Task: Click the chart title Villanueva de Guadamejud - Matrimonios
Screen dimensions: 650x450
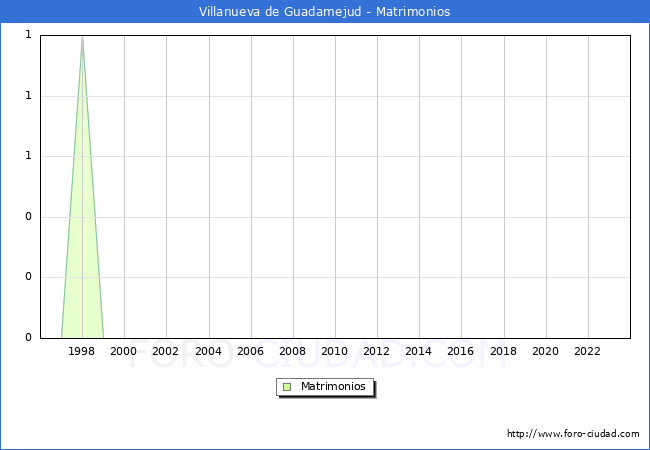Action: 325,12
